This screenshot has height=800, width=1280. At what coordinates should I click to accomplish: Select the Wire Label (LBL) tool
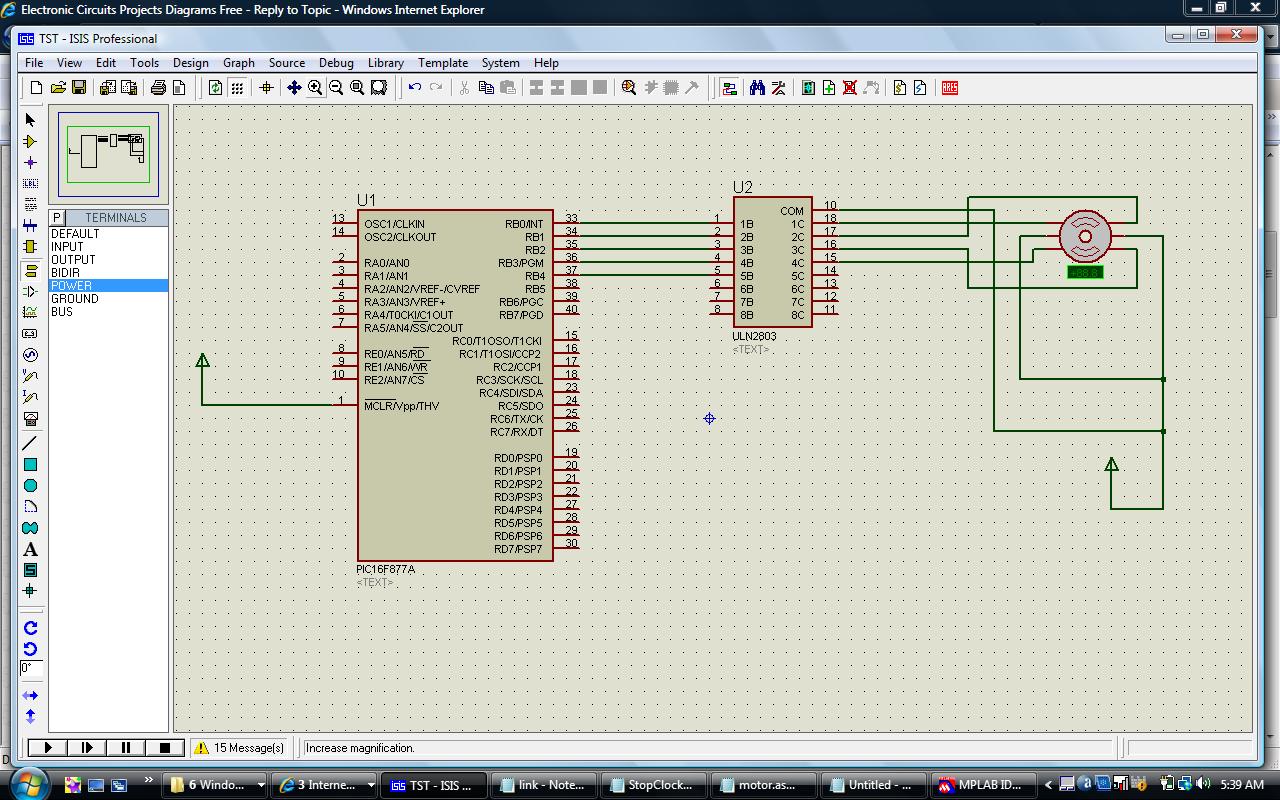(30, 183)
